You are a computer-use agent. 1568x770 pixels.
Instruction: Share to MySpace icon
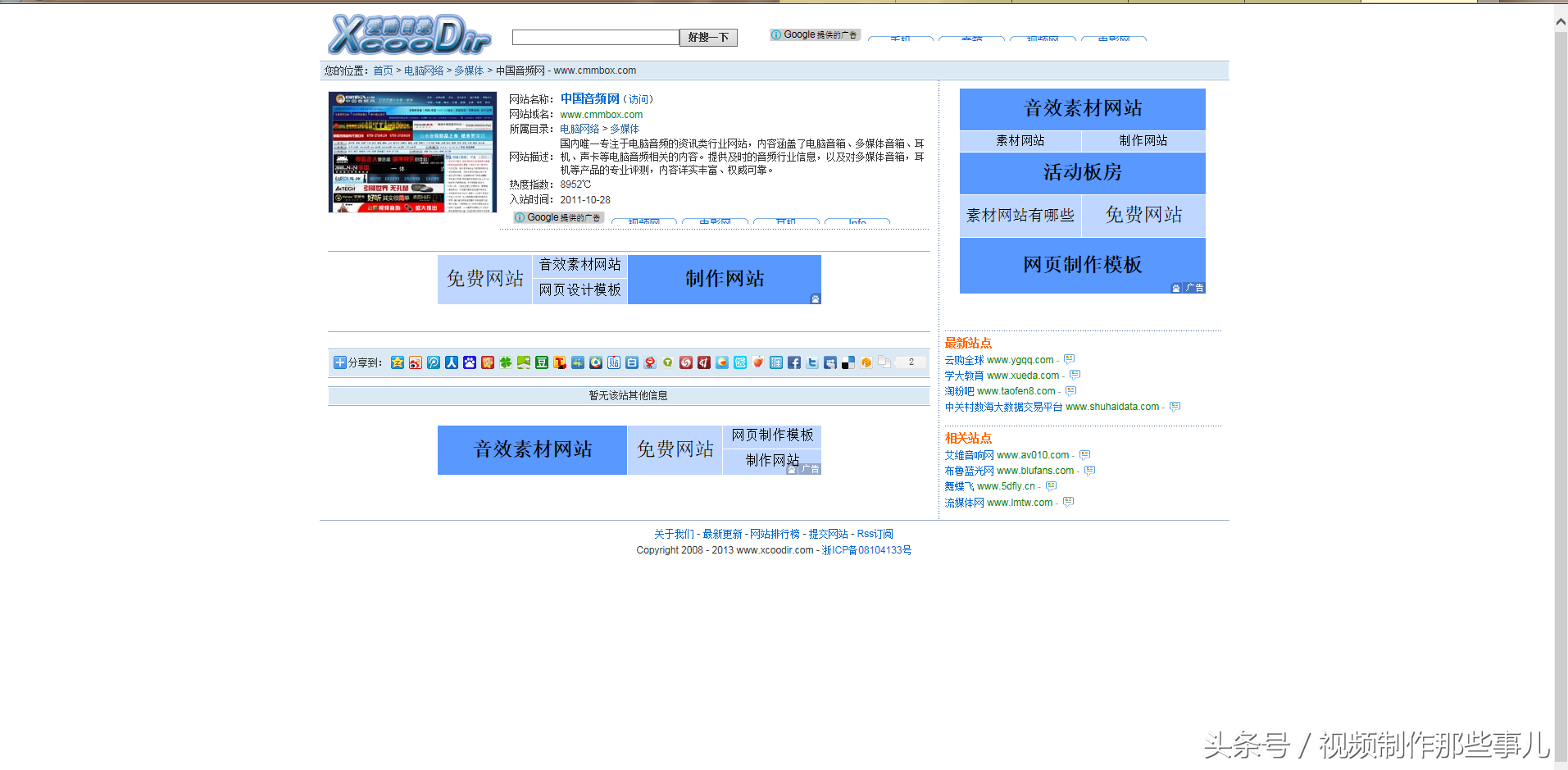pyautogui.click(x=830, y=362)
